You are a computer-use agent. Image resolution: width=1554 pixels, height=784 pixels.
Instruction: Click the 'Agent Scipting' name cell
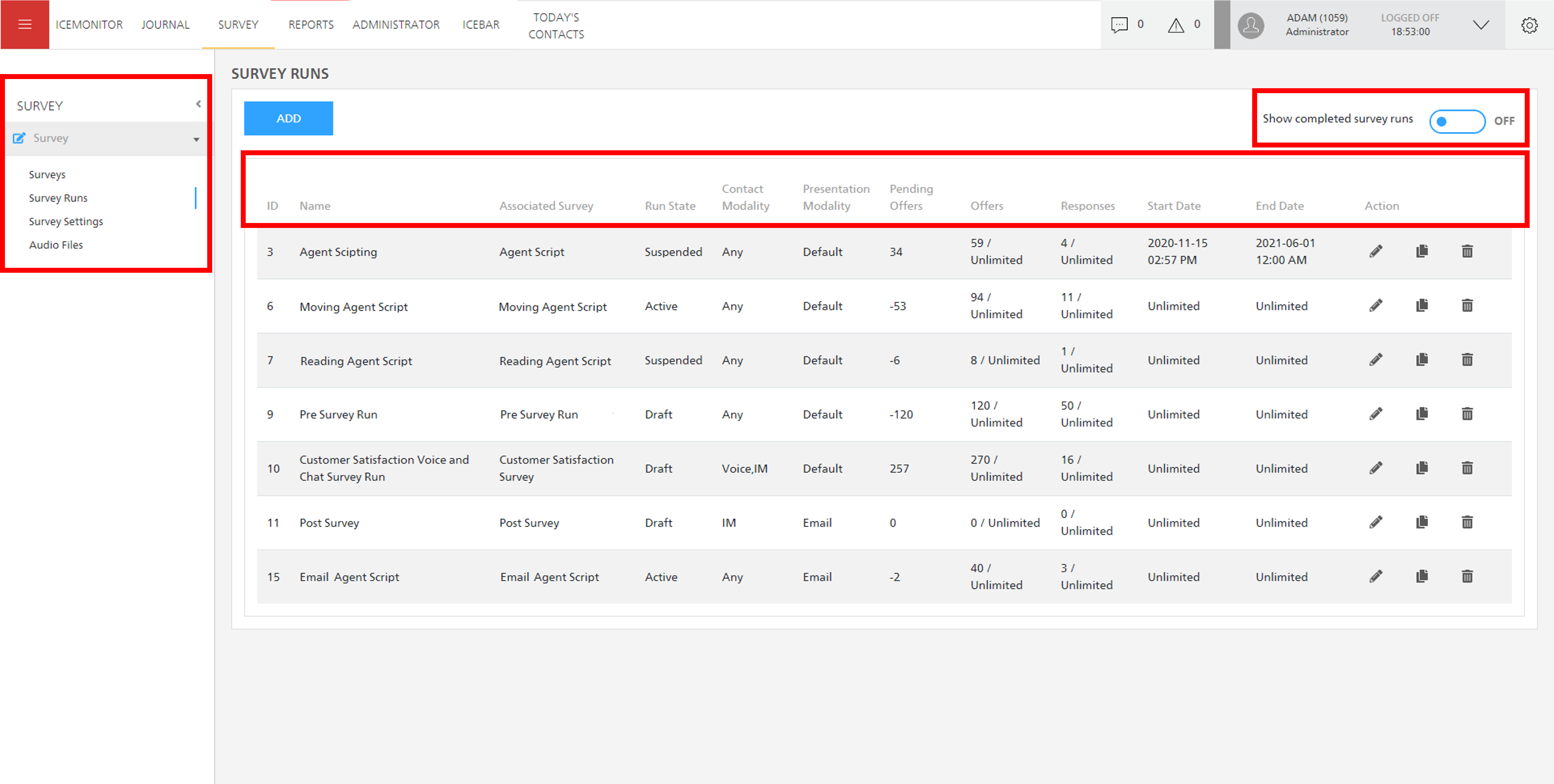tap(338, 252)
